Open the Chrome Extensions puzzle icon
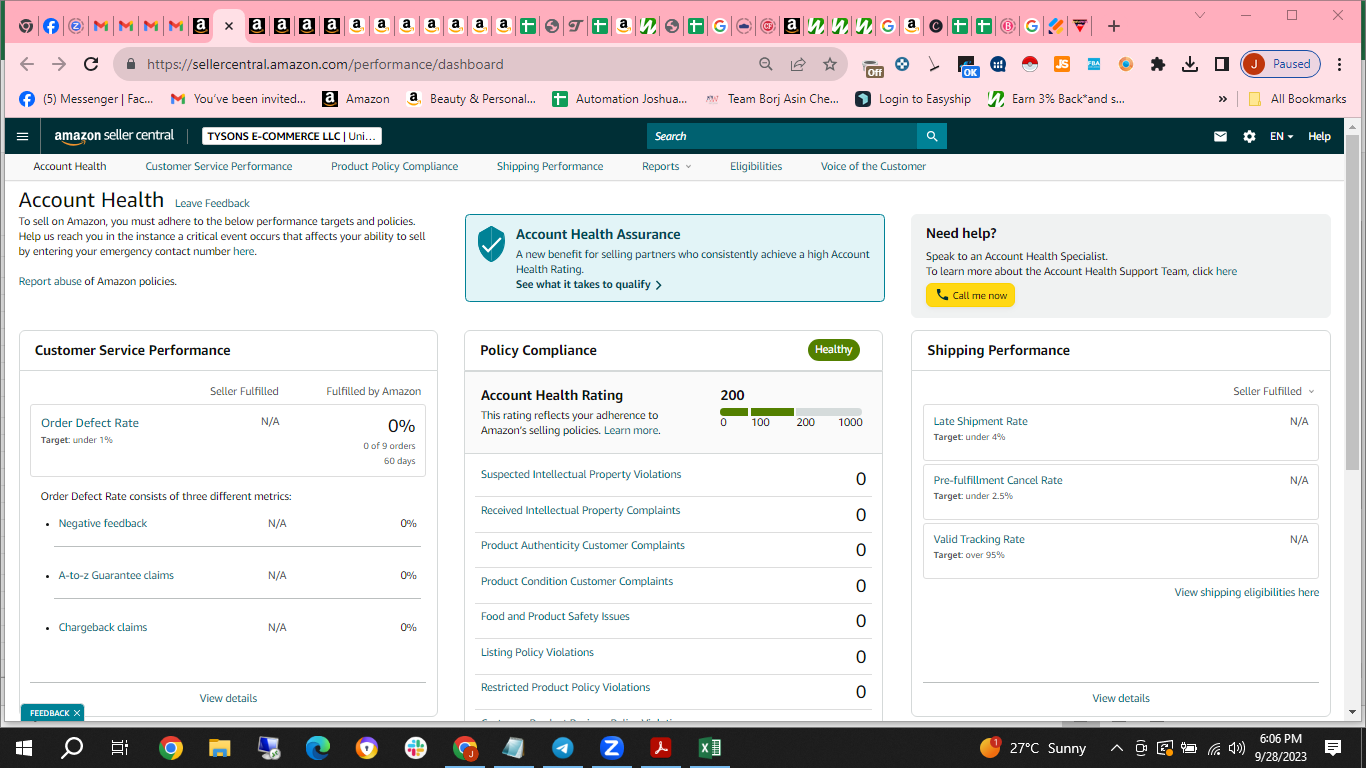 [x=1158, y=64]
